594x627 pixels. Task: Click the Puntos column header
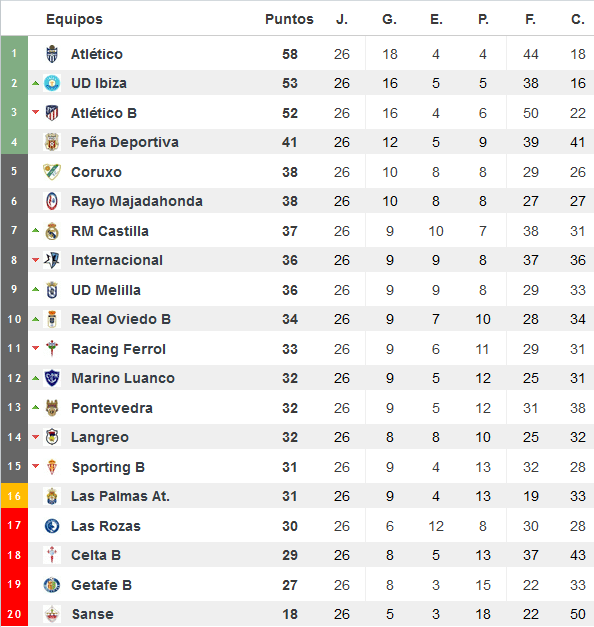click(x=289, y=19)
